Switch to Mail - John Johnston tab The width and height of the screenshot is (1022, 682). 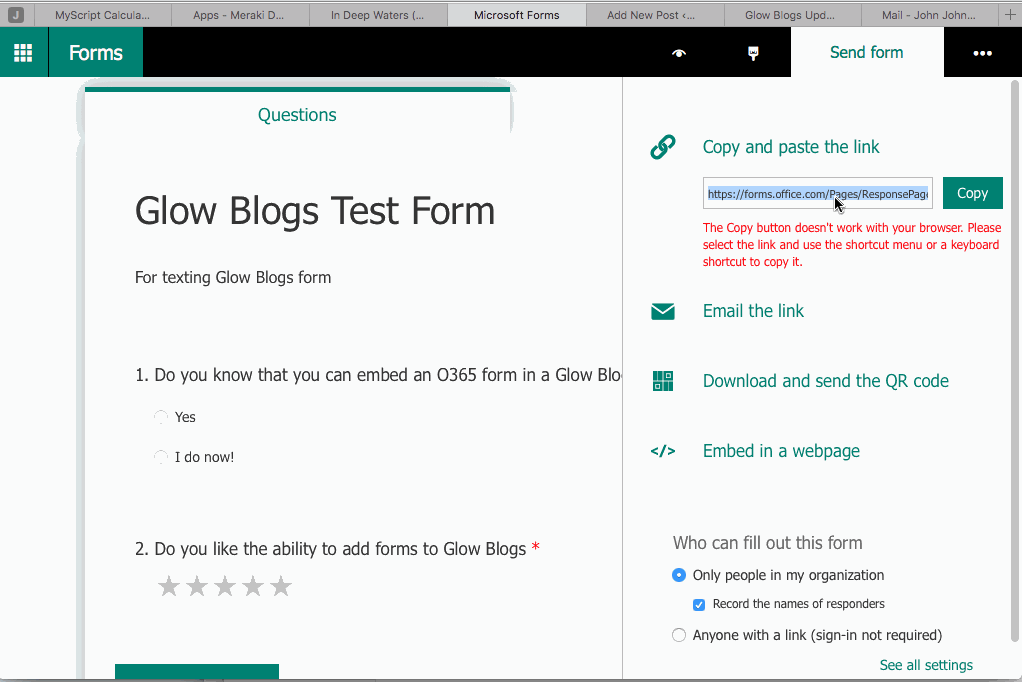click(930, 14)
